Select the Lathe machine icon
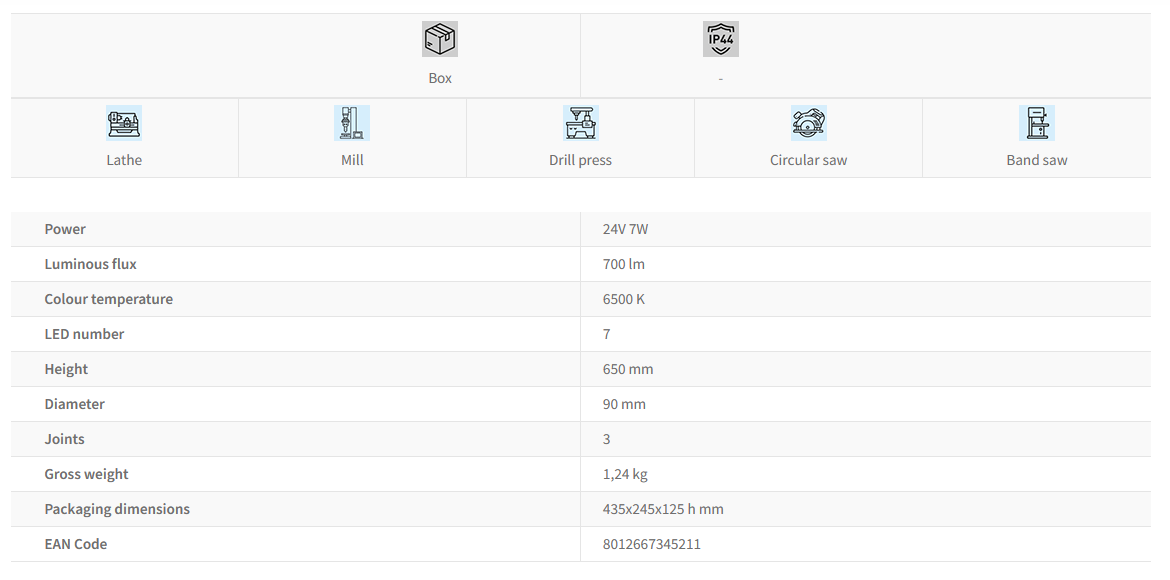Screen dimensions: 1170x580 124,123
